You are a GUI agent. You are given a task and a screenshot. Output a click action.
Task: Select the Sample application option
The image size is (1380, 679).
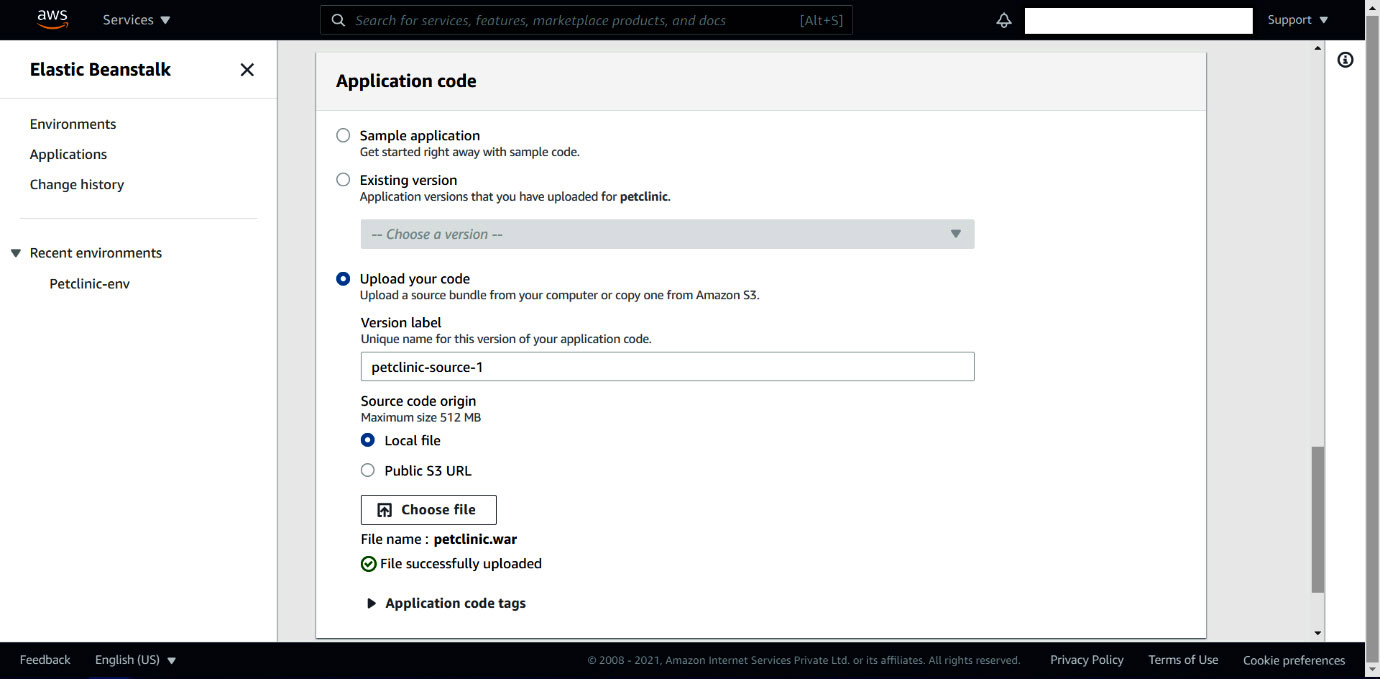343,135
